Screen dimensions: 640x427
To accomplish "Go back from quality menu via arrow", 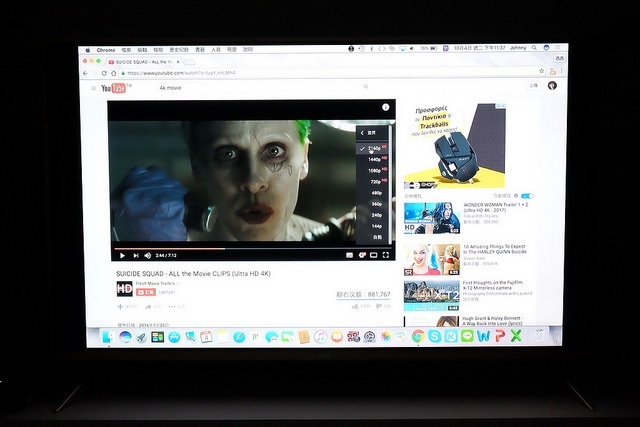I will pyautogui.click(x=363, y=131).
